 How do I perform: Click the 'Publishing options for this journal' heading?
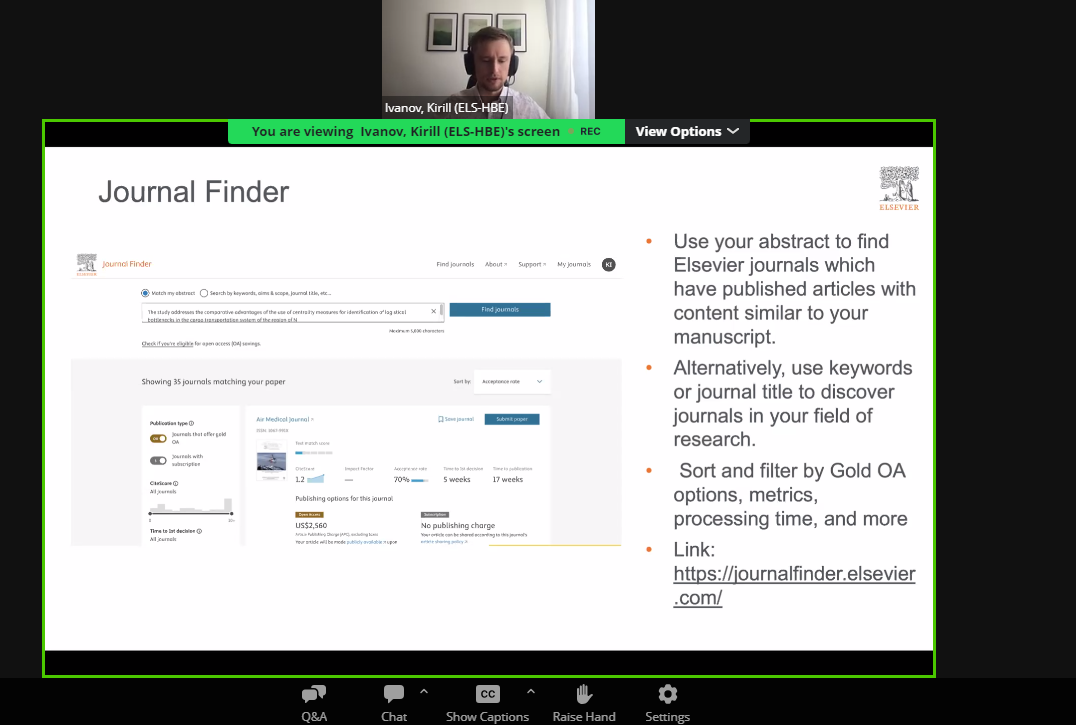tap(344, 499)
